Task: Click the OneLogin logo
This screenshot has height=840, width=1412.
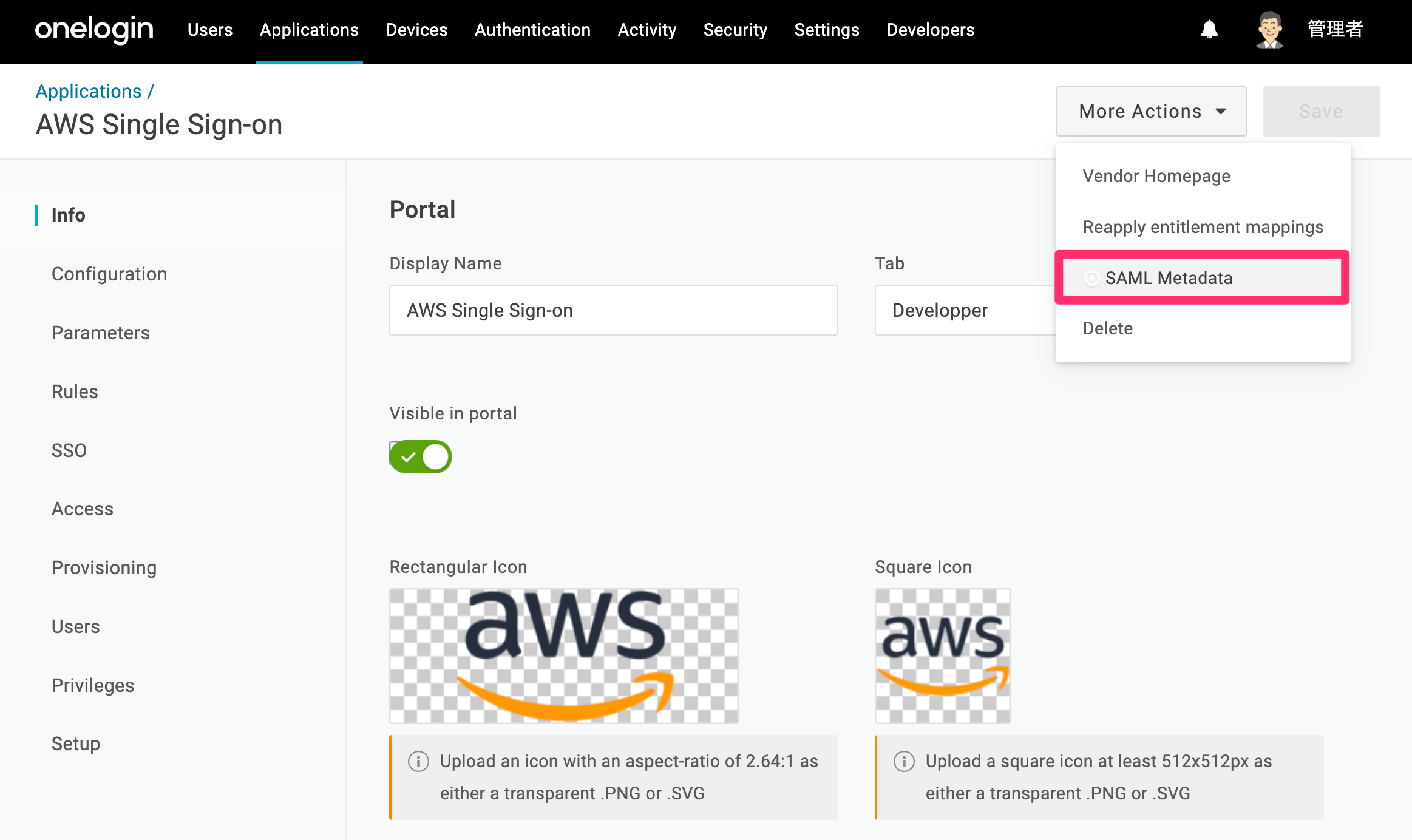Action: [94, 30]
